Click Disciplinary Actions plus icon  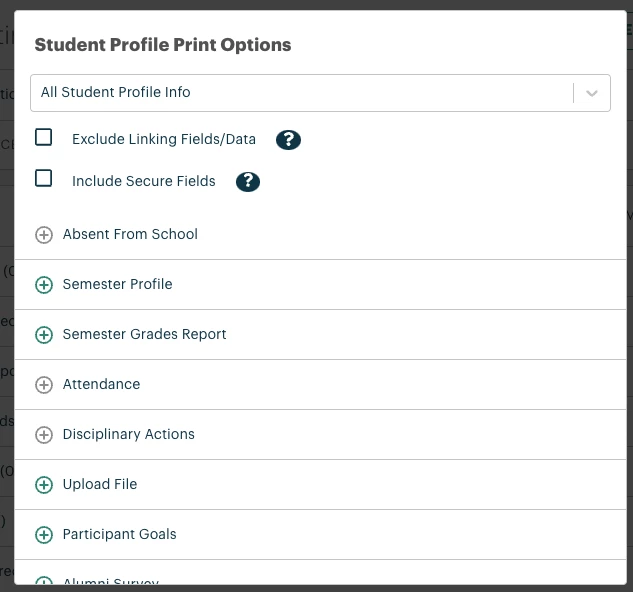click(x=44, y=435)
